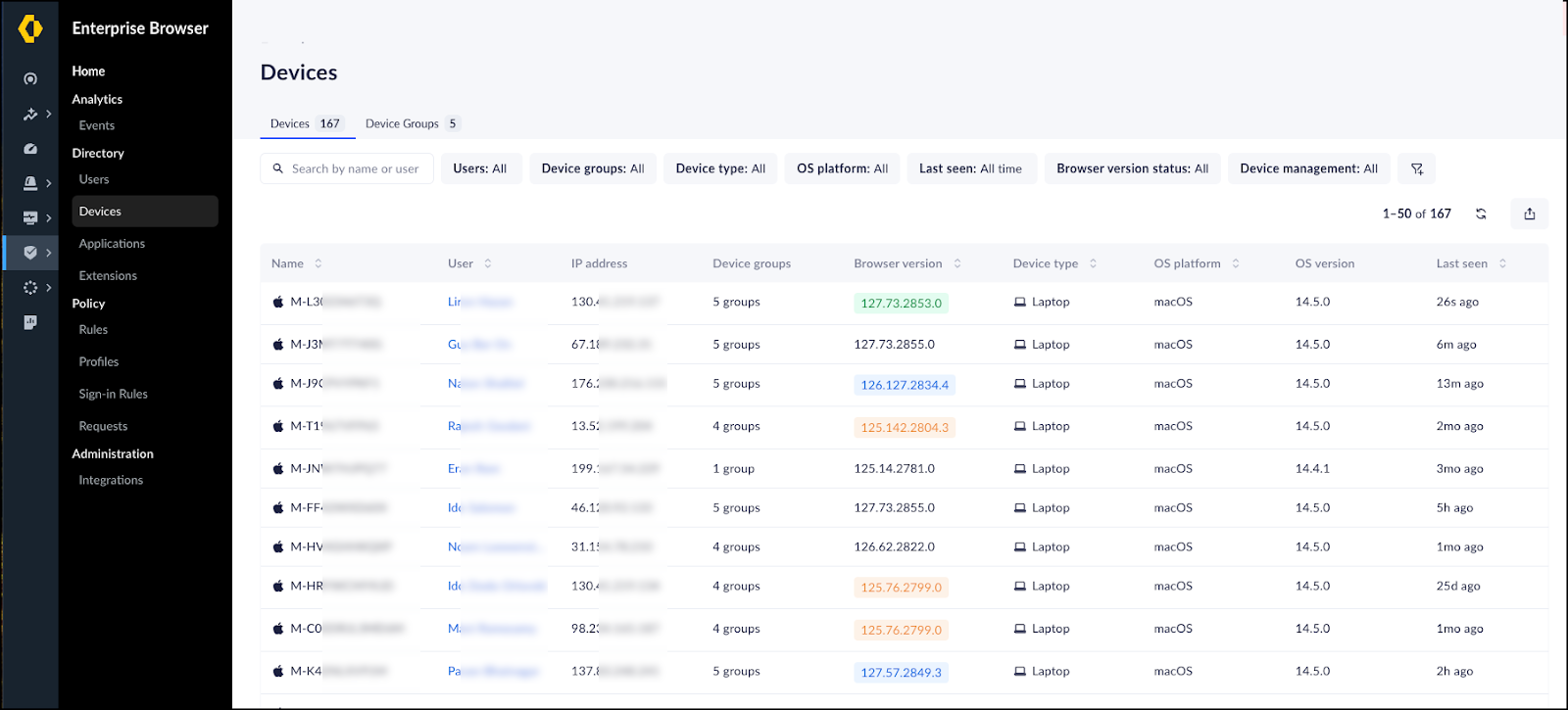Image resolution: width=1568 pixels, height=710 pixels.
Task: Open Sign-in Rules under Policy
Action: 113,394
